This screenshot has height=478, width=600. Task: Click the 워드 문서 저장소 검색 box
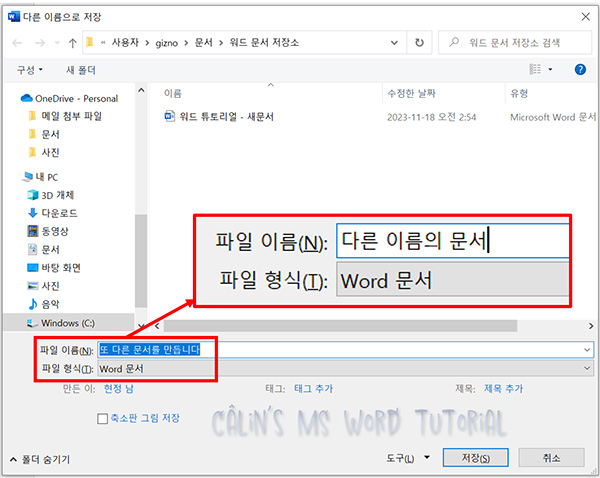point(515,42)
